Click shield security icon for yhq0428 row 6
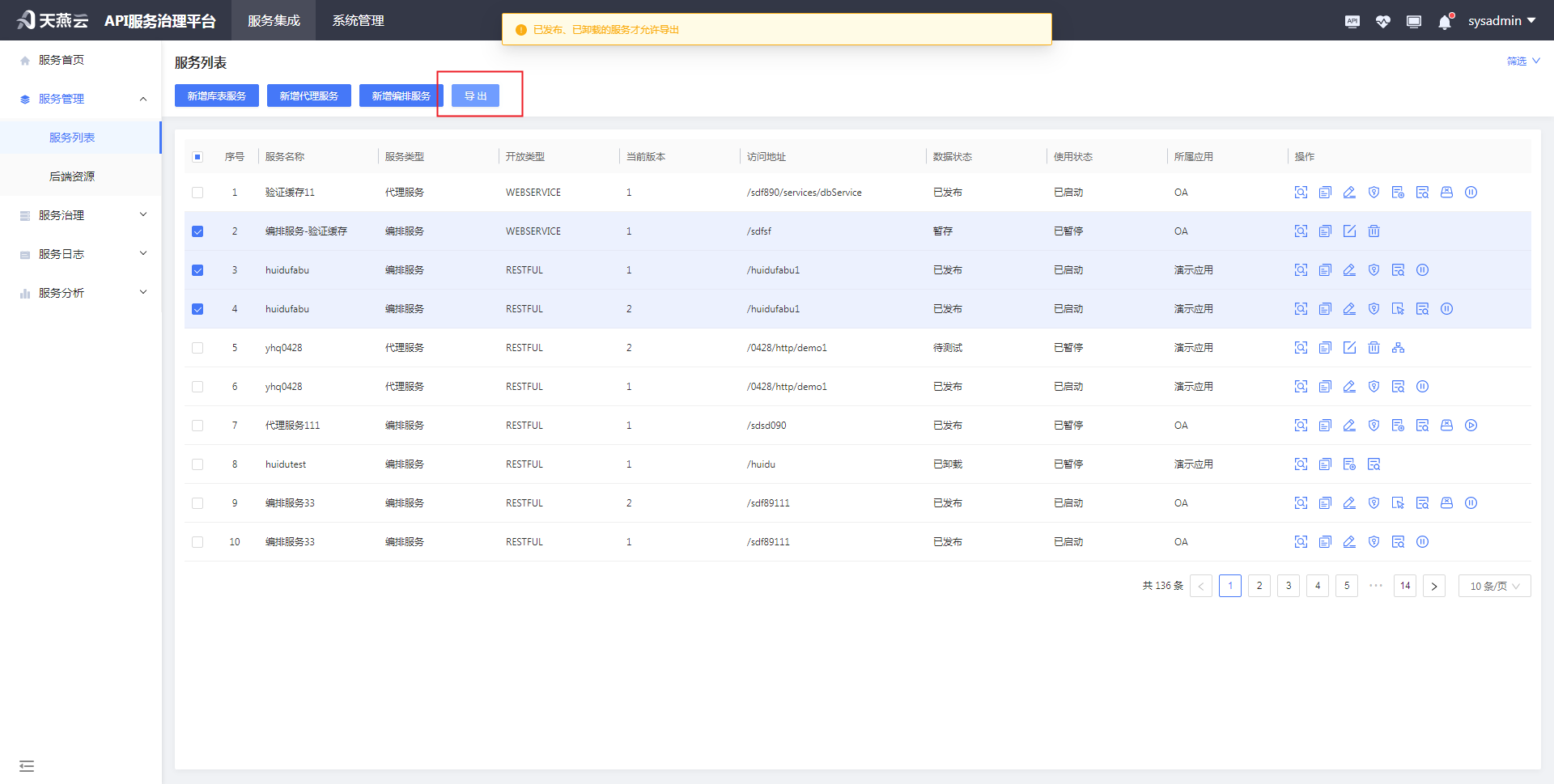1554x784 pixels. tap(1374, 387)
